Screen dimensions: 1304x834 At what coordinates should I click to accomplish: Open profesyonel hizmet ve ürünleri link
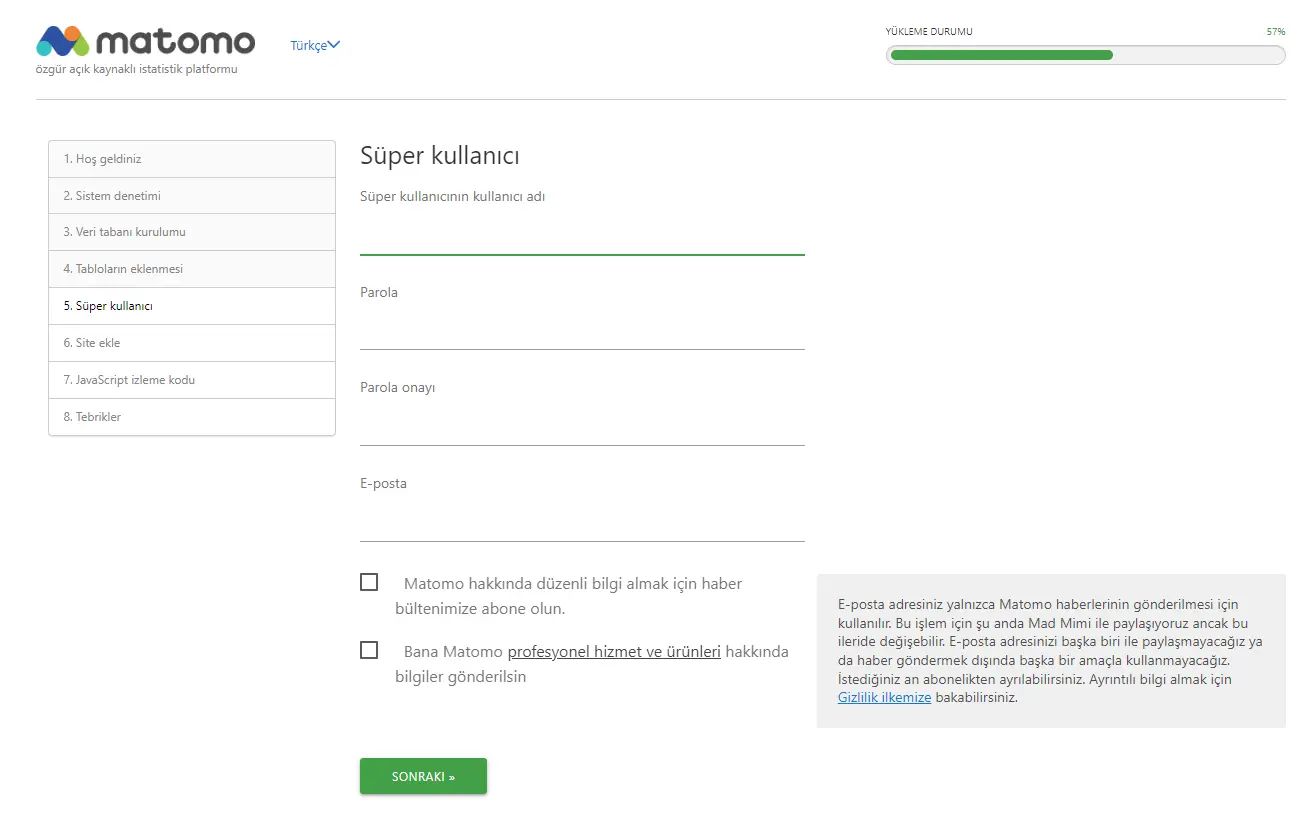pyautogui.click(x=614, y=652)
